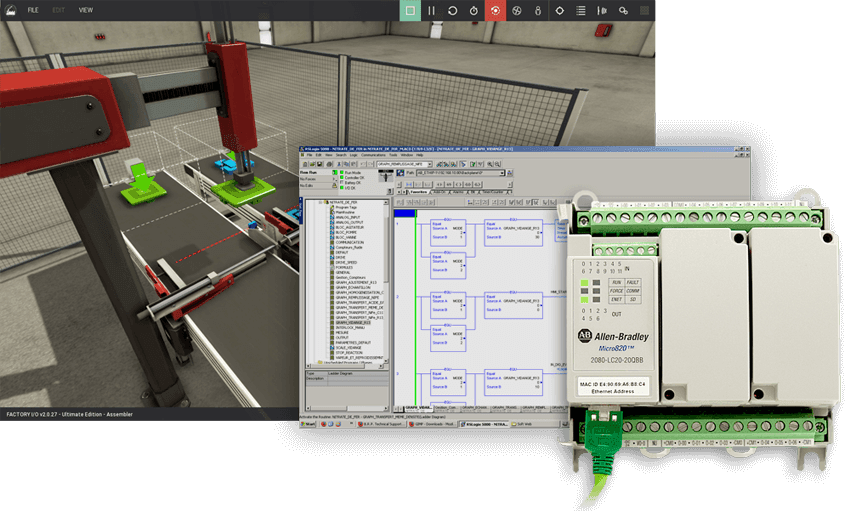Image resolution: width=850 pixels, height=511 pixels.
Task: Click the organizer tree vertical scrollbar thumb
Action: tap(386, 248)
